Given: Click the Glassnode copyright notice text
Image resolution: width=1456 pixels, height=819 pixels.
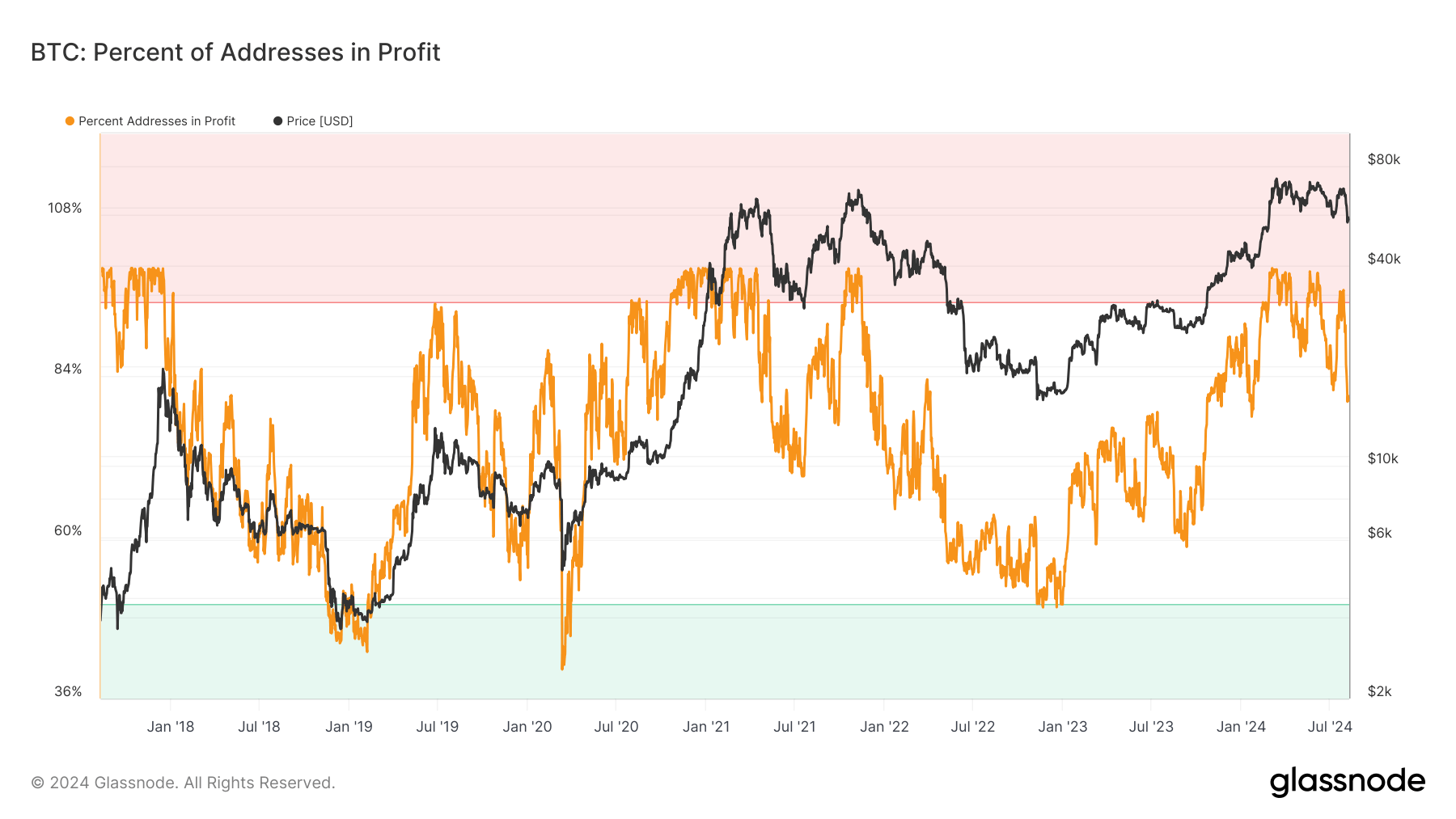Looking at the screenshot, I should pyautogui.click(x=183, y=783).
